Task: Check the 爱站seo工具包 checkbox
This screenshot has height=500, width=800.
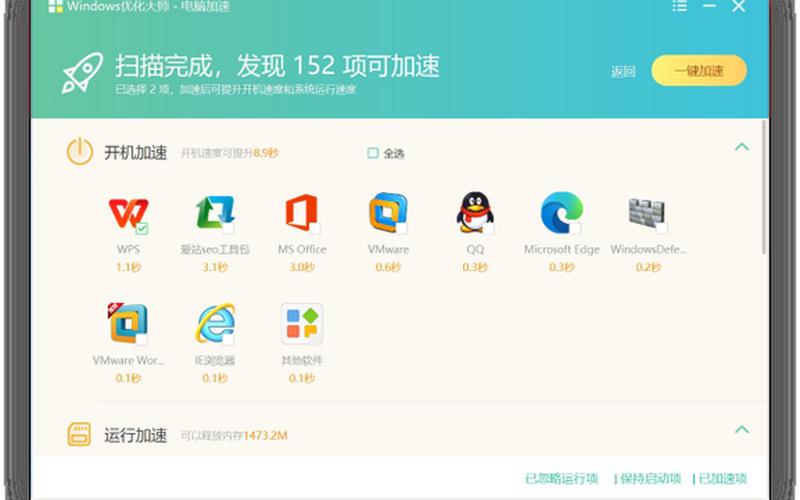Action: coord(229,228)
